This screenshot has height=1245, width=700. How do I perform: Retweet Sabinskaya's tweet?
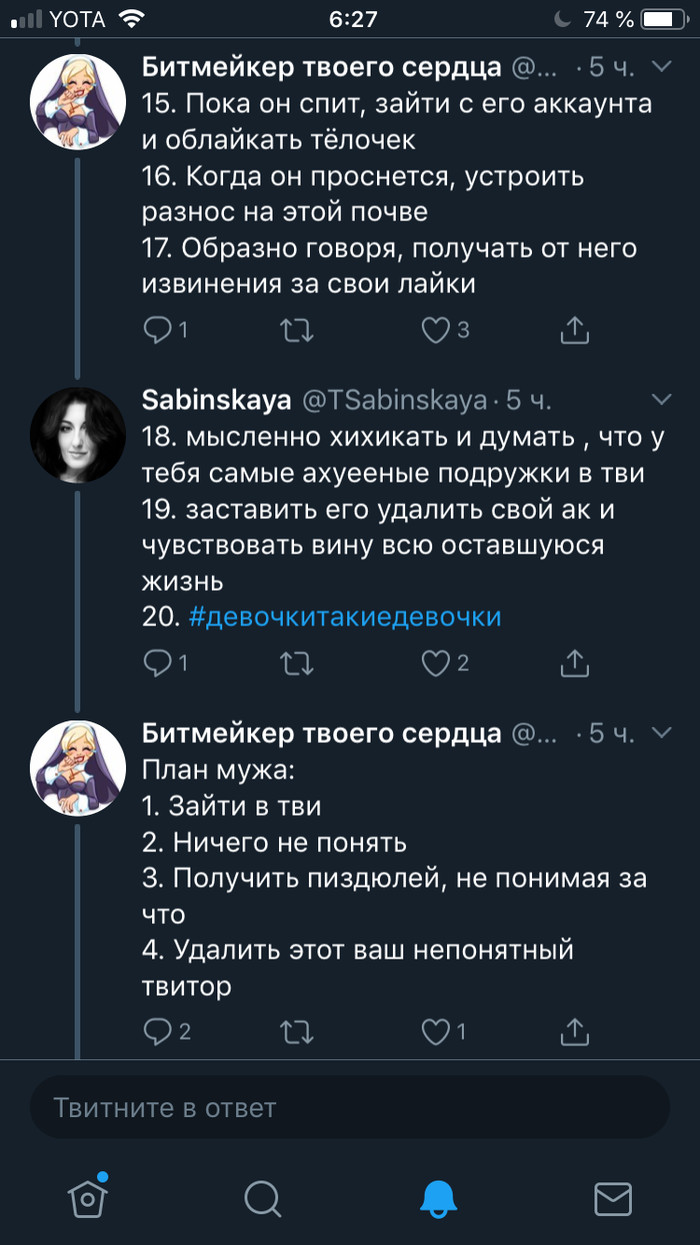click(297, 662)
